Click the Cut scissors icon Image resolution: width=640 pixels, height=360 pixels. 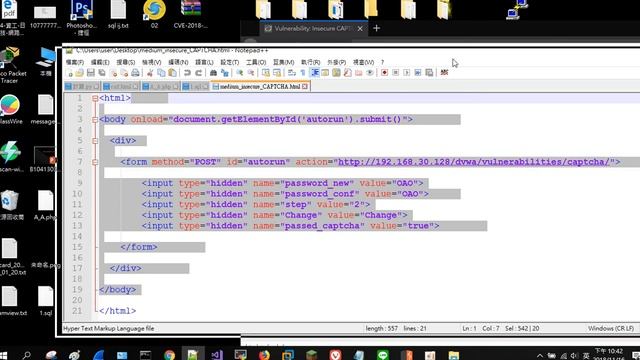[x=150, y=73]
